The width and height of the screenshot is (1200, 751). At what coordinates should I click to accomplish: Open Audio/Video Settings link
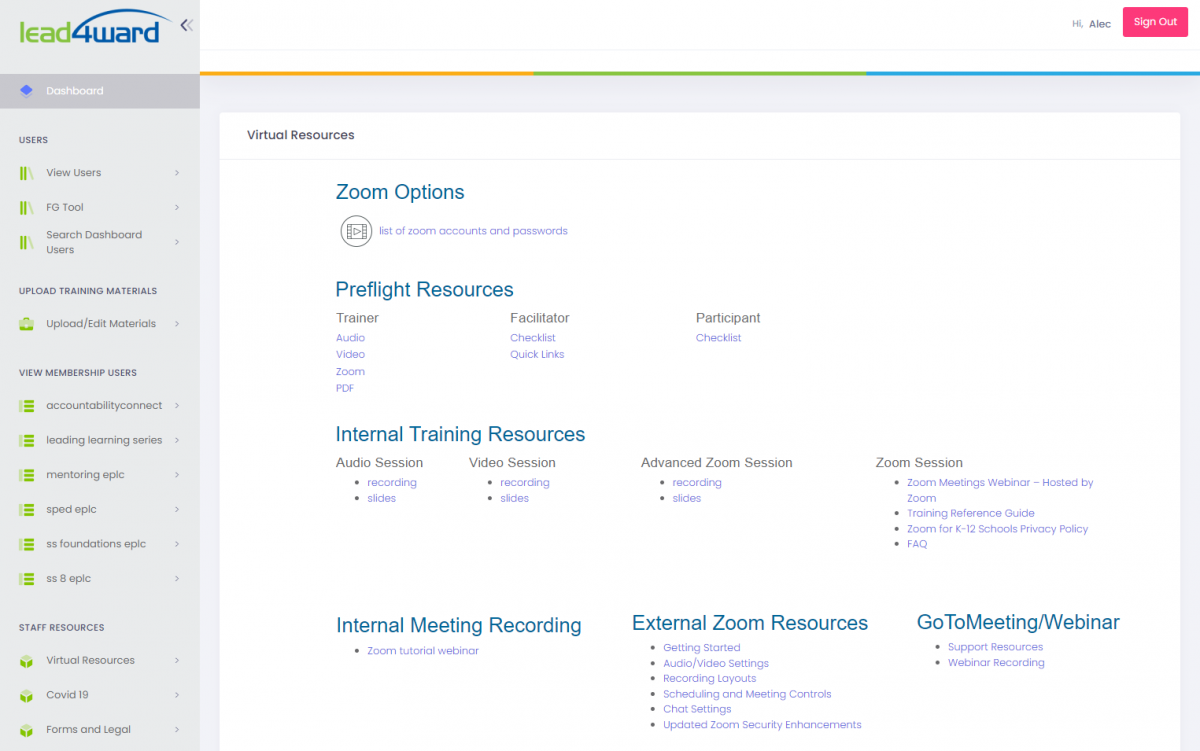[x=716, y=664]
